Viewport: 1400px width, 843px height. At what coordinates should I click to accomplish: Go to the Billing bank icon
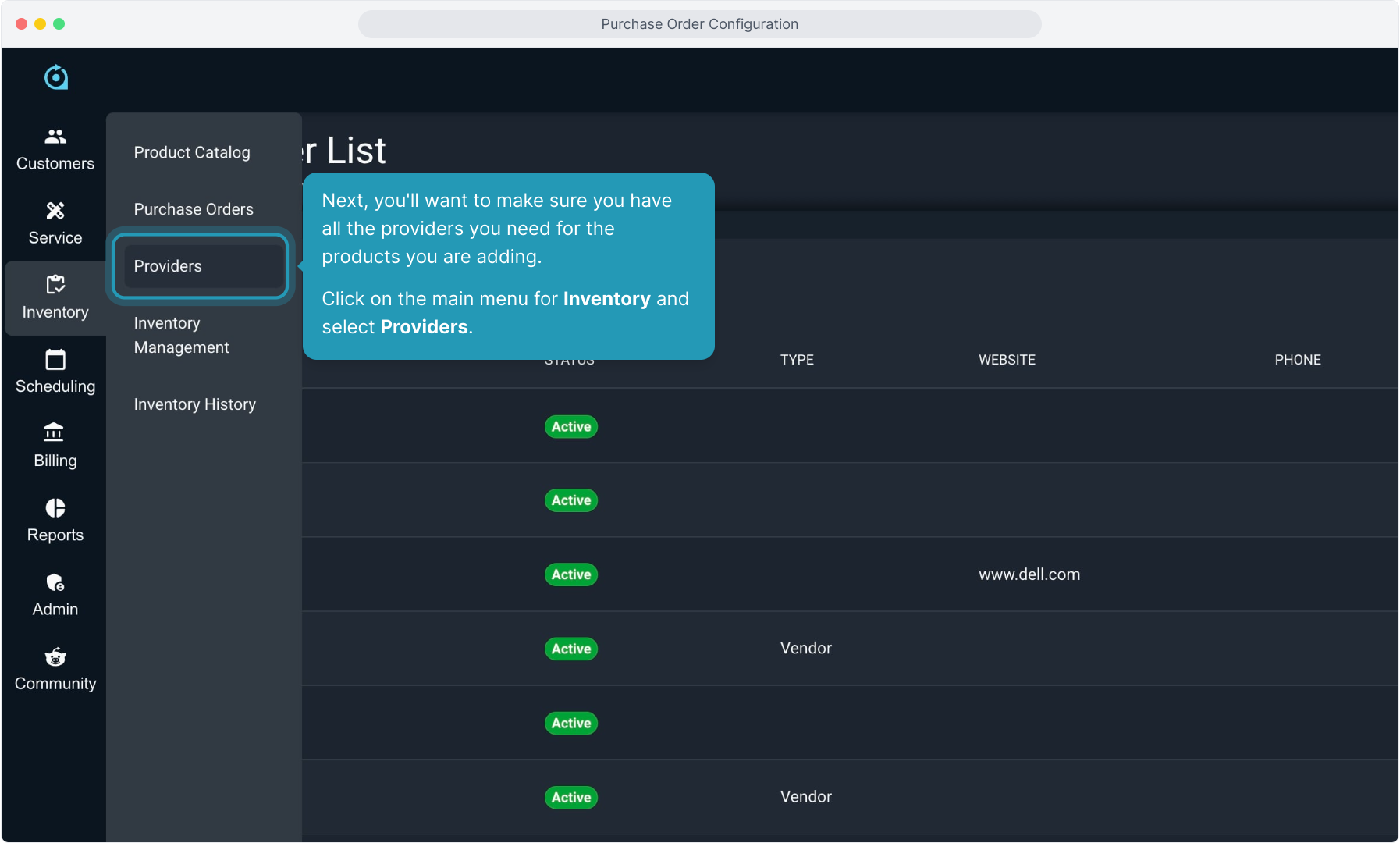(55, 432)
